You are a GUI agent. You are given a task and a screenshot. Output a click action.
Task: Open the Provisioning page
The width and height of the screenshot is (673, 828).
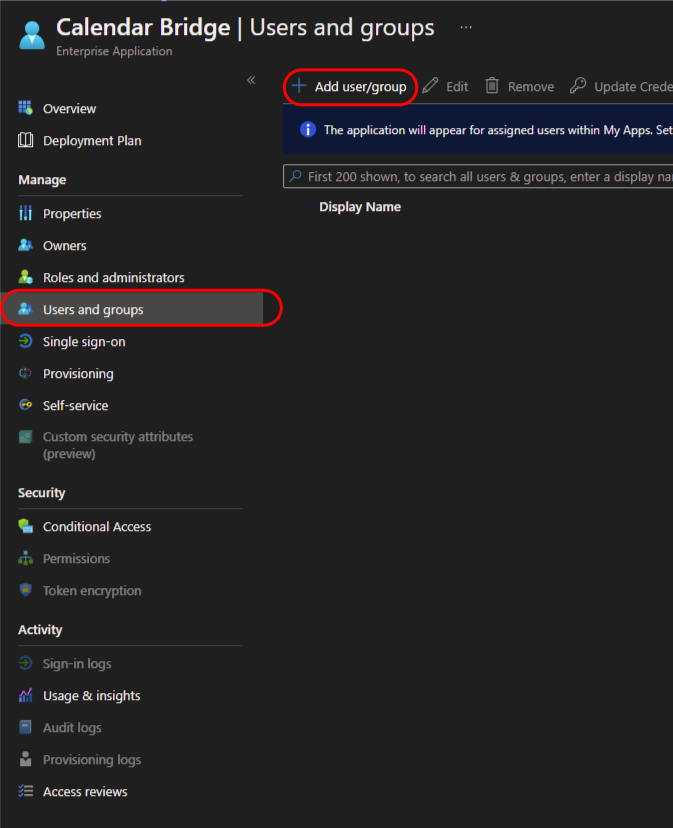78,374
